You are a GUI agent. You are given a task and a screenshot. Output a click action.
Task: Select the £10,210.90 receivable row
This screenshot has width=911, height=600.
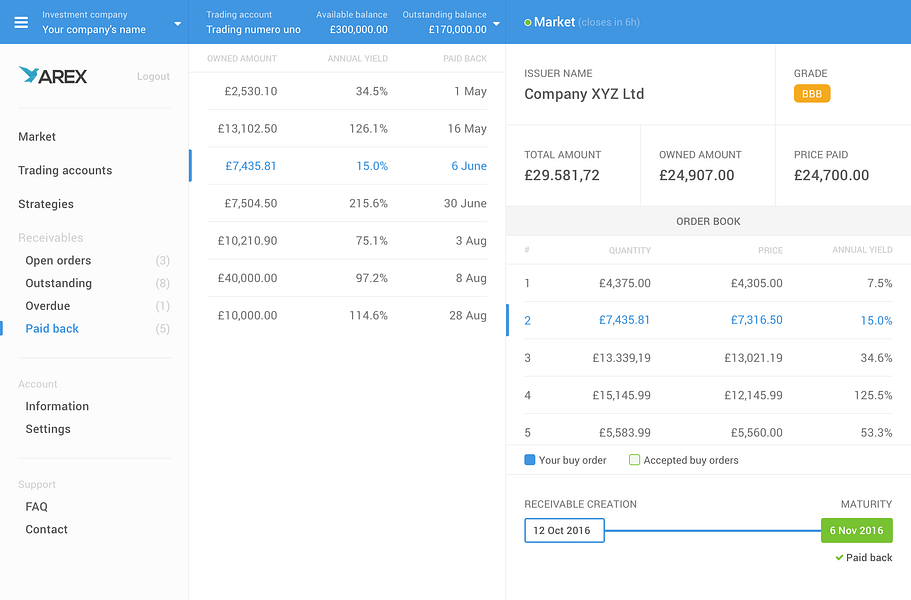click(x=347, y=240)
